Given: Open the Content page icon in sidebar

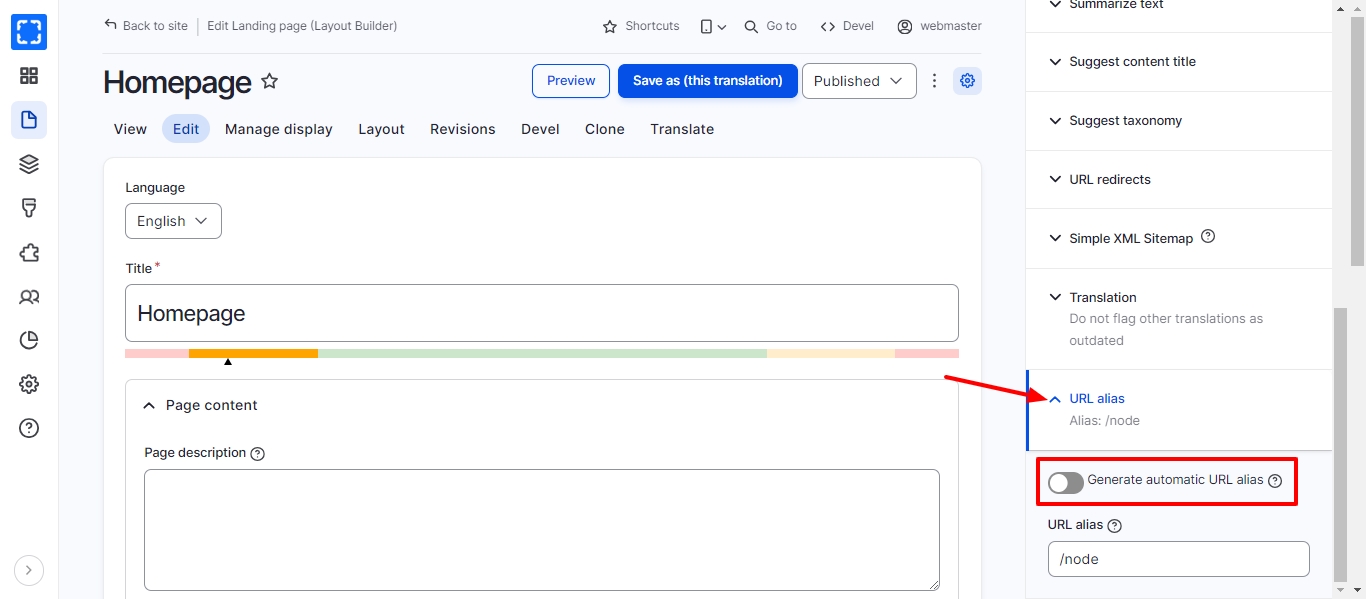Looking at the screenshot, I should click(x=29, y=120).
